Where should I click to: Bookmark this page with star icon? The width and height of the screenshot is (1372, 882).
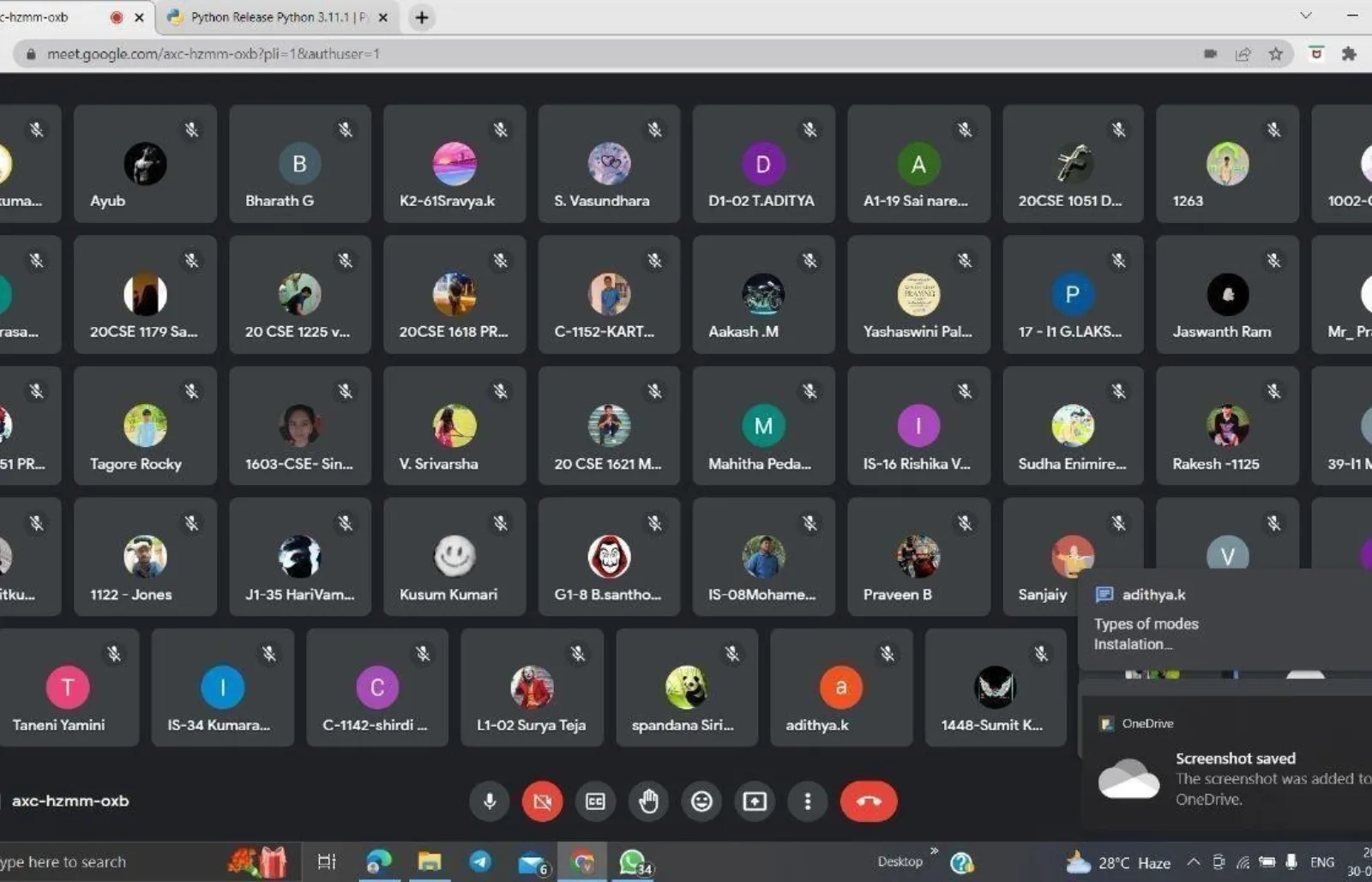tap(1276, 54)
